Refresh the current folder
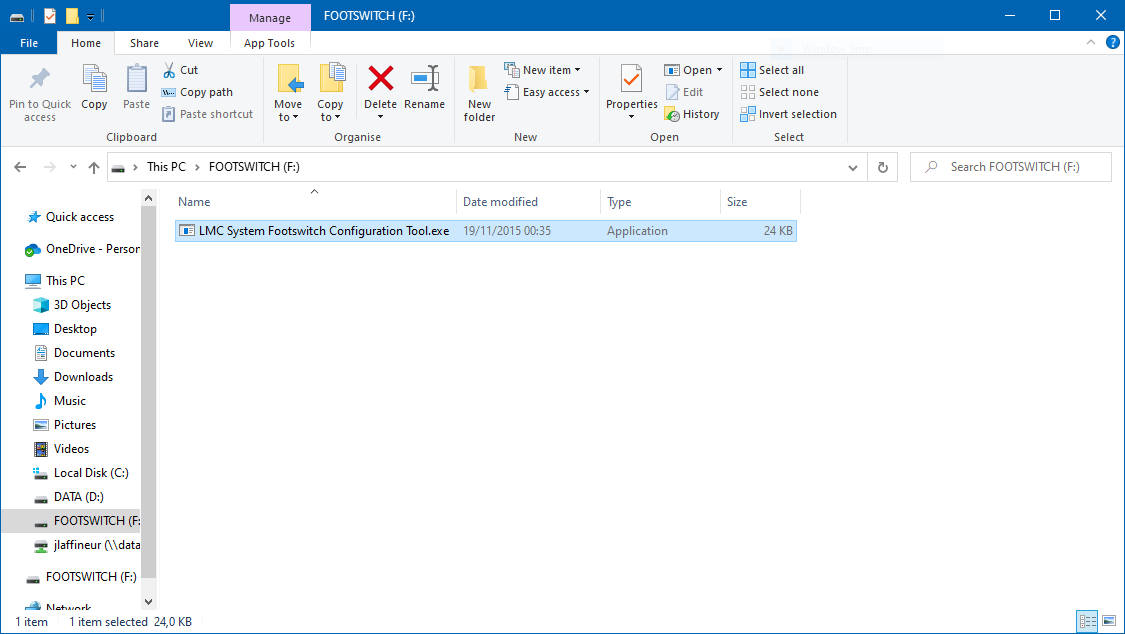The image size is (1125, 634). (x=882, y=167)
